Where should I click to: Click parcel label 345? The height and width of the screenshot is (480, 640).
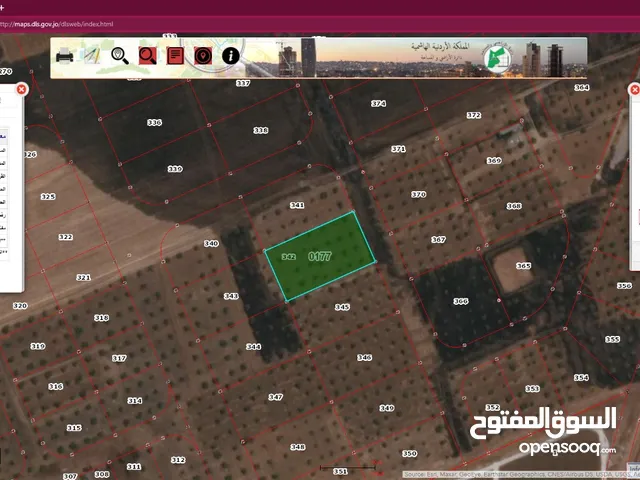point(342,307)
